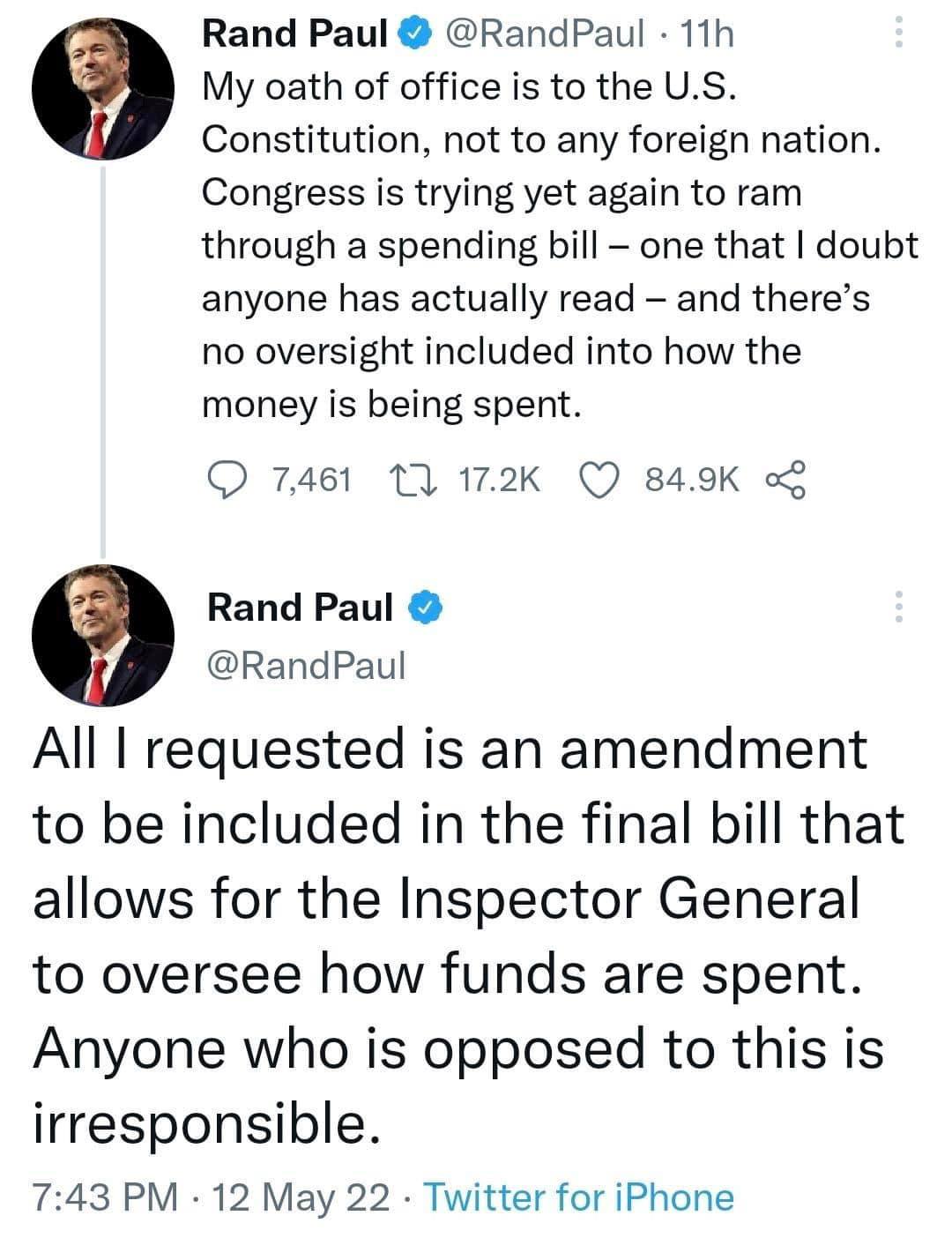The height and width of the screenshot is (1238, 952).
Task: Click the retweet arrows icon
Action: [412, 480]
